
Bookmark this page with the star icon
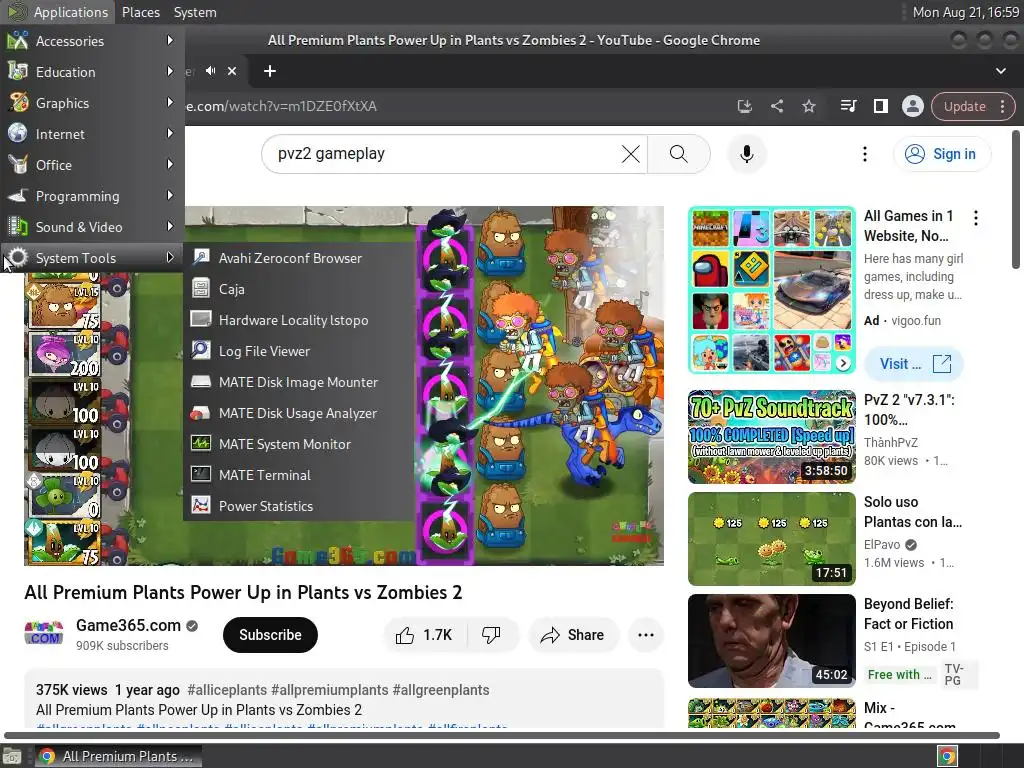pos(808,106)
